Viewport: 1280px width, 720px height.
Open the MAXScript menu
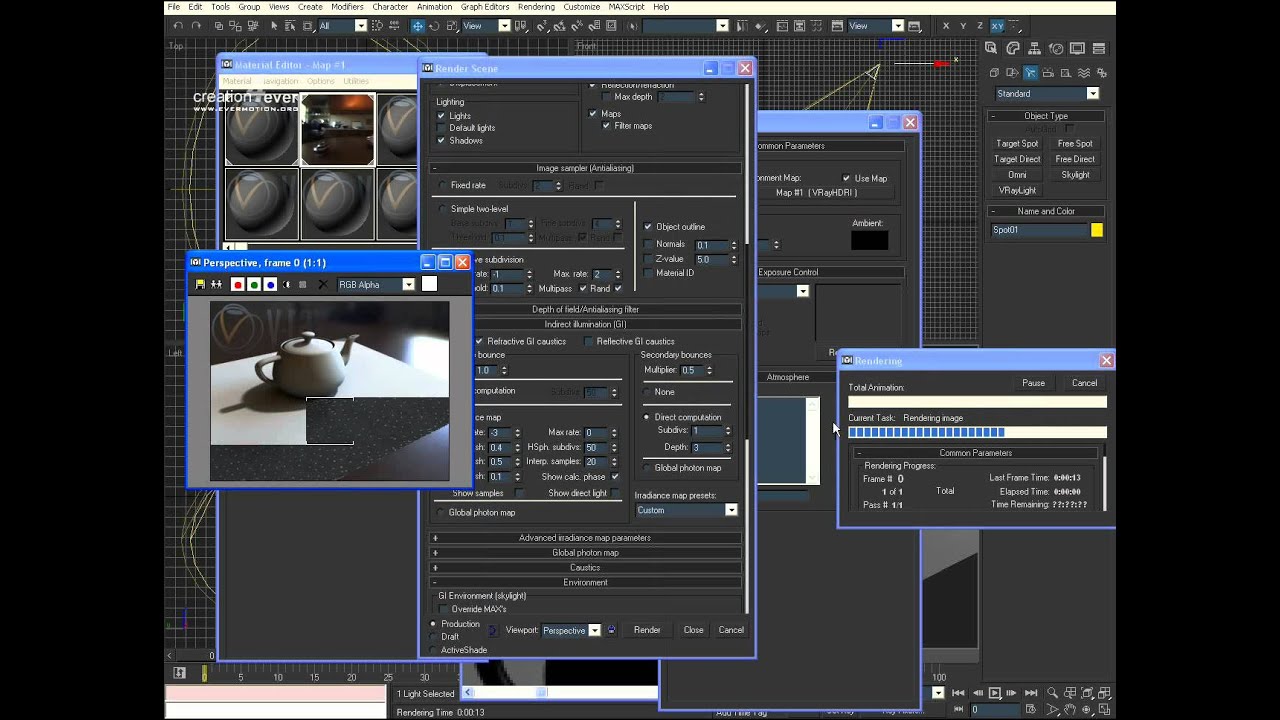click(626, 7)
